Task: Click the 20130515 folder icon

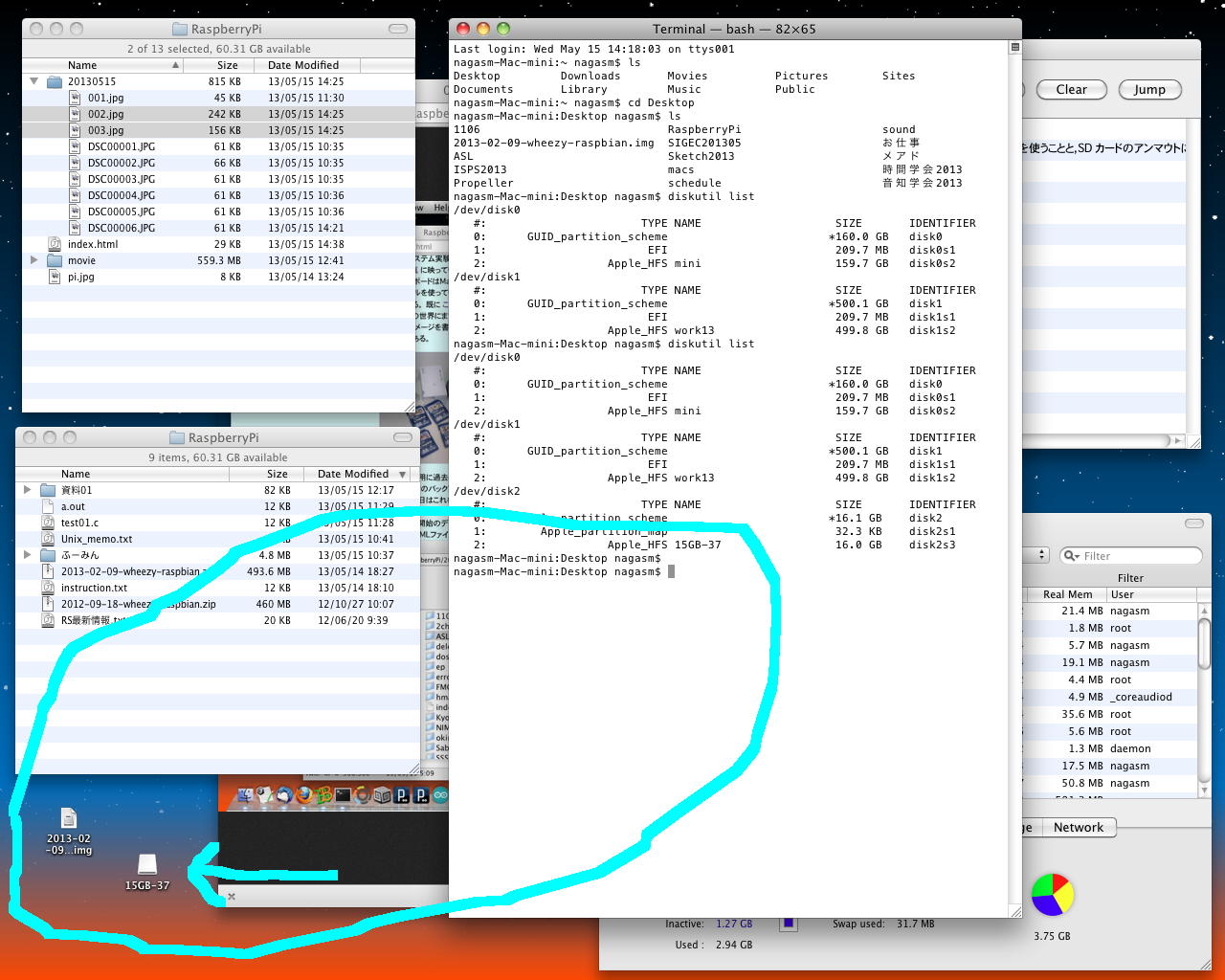Action: 55,81
